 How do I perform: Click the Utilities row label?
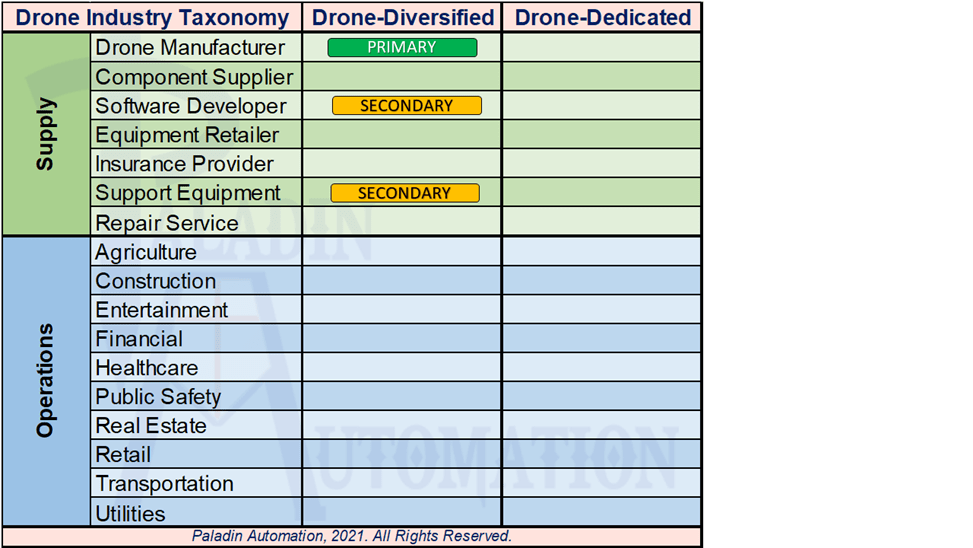pos(130,514)
